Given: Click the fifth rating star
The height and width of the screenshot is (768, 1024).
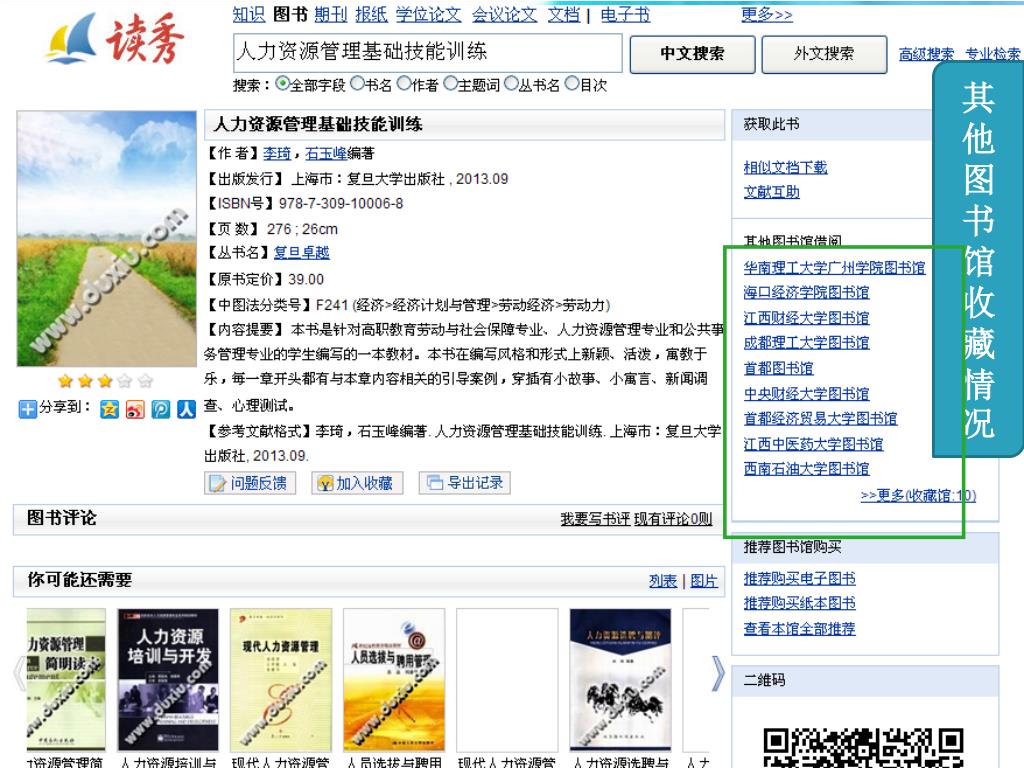Looking at the screenshot, I should [x=145, y=381].
